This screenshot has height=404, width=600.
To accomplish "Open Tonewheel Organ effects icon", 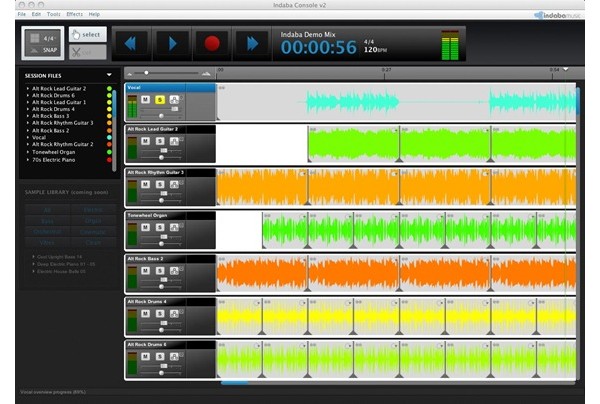I will click(x=174, y=227).
